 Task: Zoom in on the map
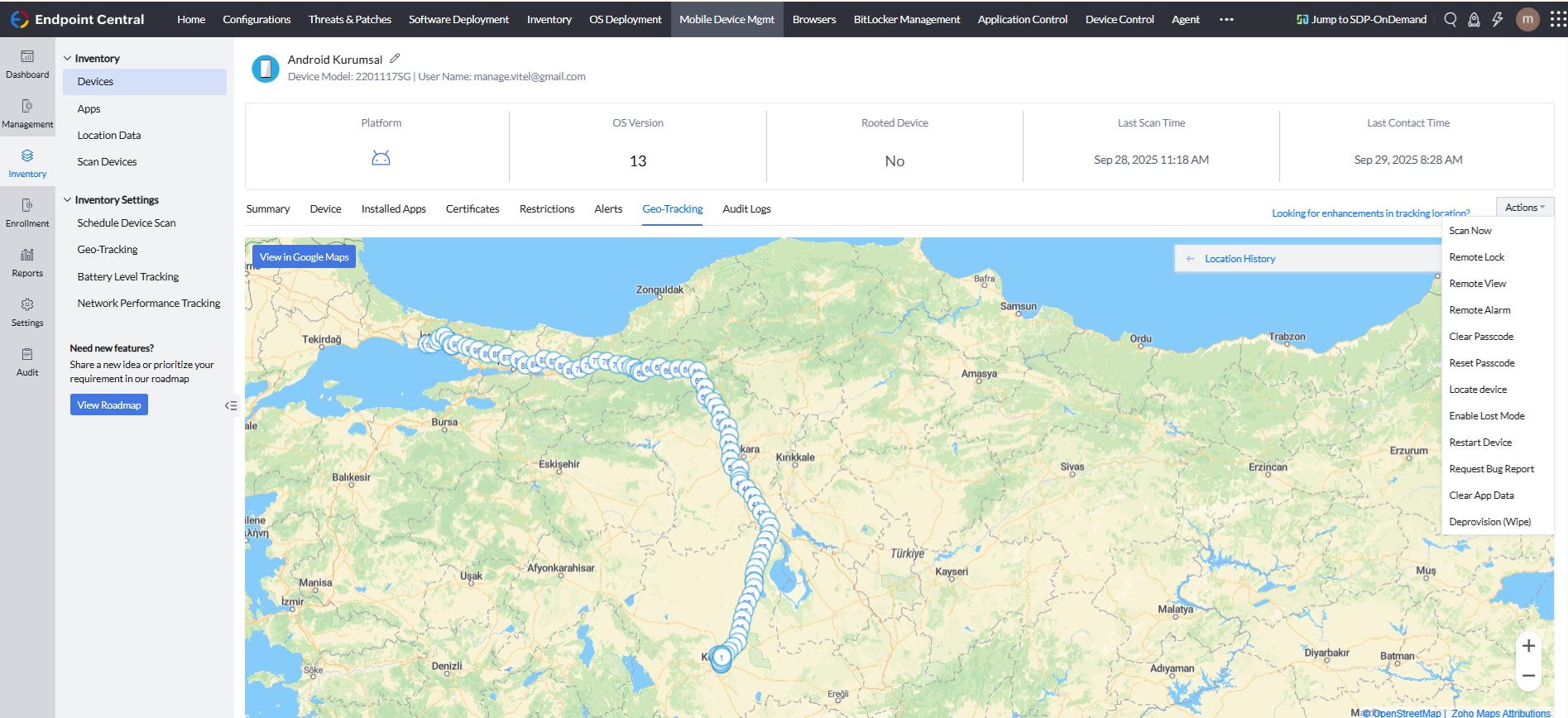pos(1528,646)
